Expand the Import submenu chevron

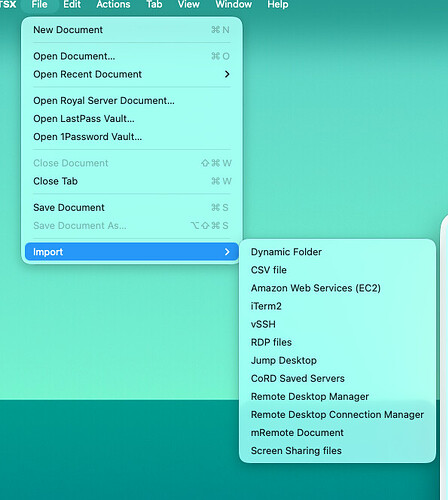click(x=227, y=252)
